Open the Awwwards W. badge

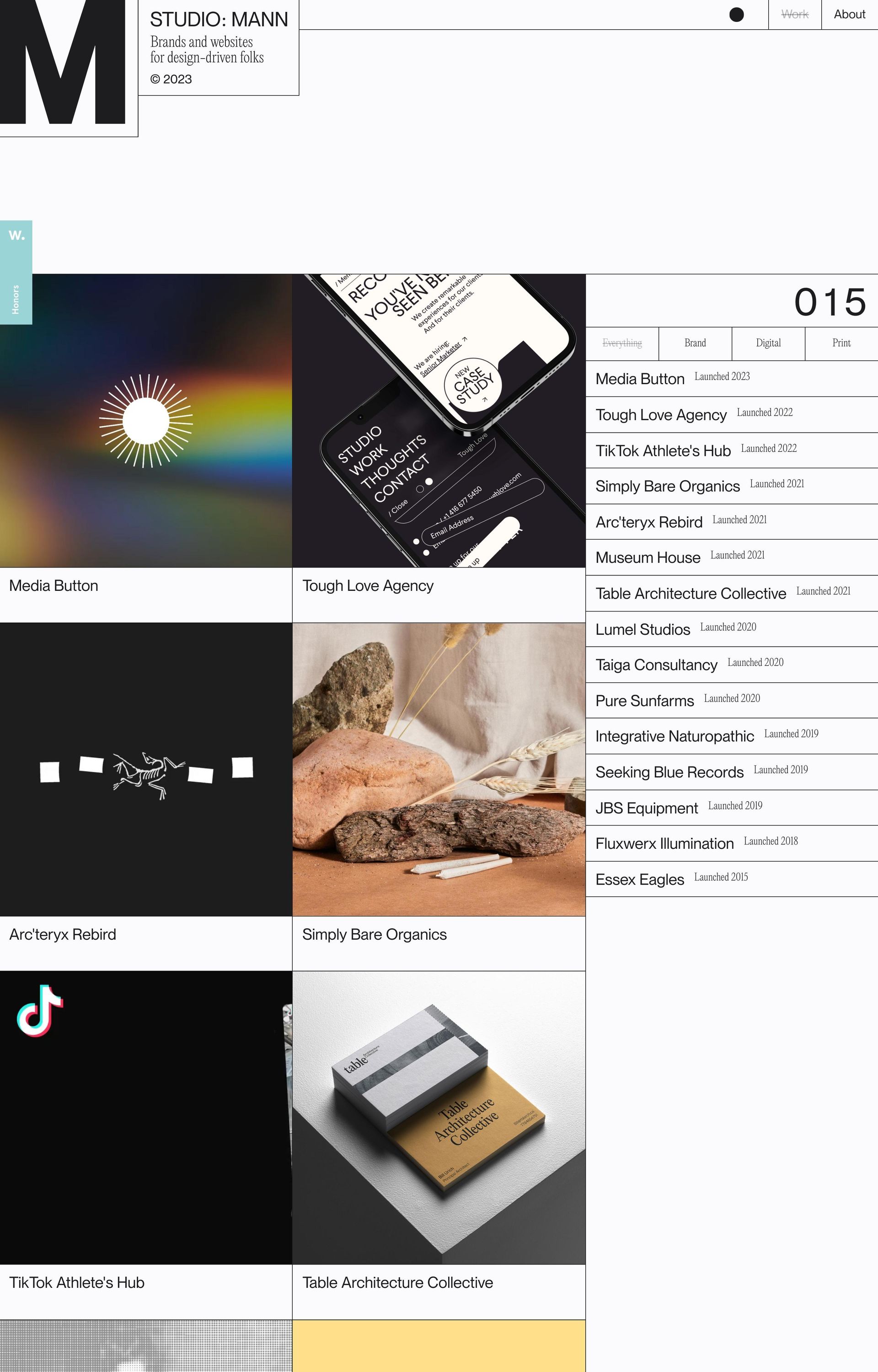[x=16, y=235]
